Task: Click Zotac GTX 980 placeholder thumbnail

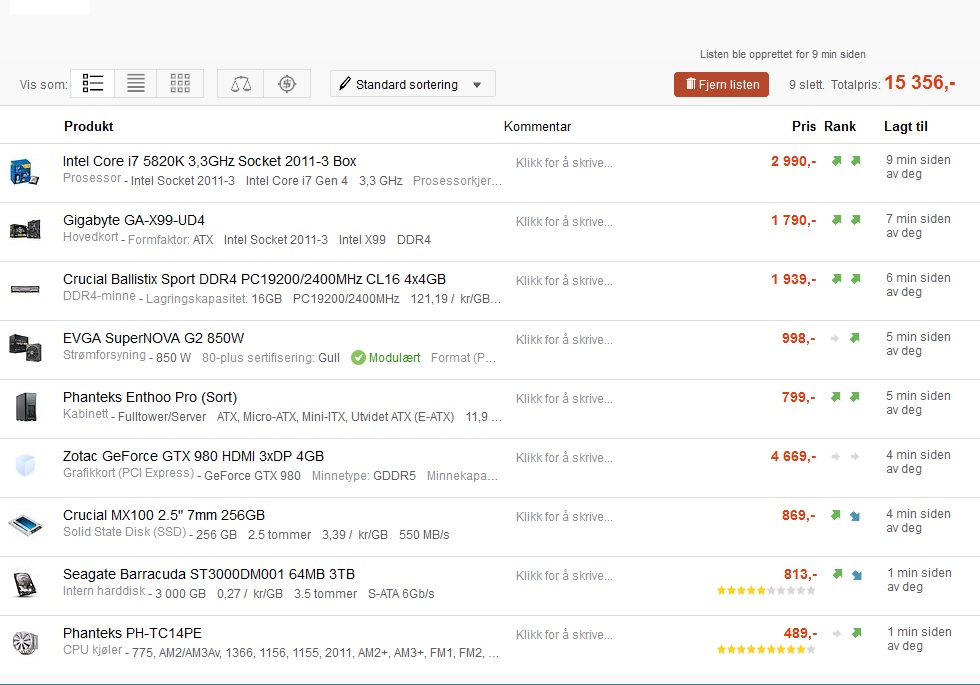Action: click(25, 465)
